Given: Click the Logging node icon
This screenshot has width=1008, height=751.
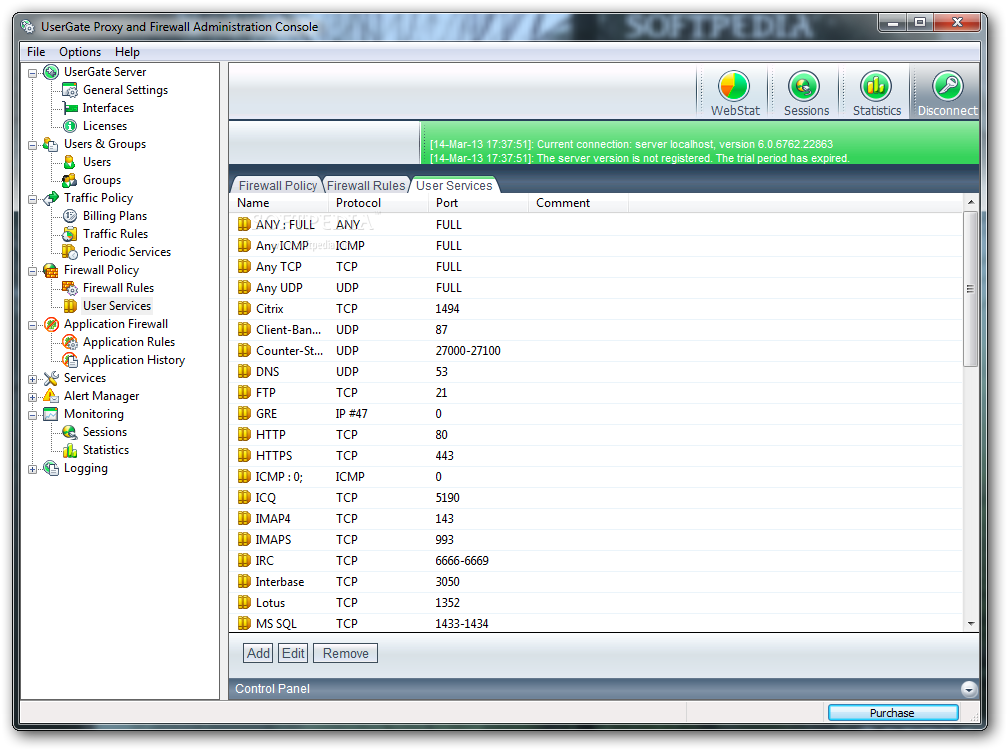Looking at the screenshot, I should [51, 468].
